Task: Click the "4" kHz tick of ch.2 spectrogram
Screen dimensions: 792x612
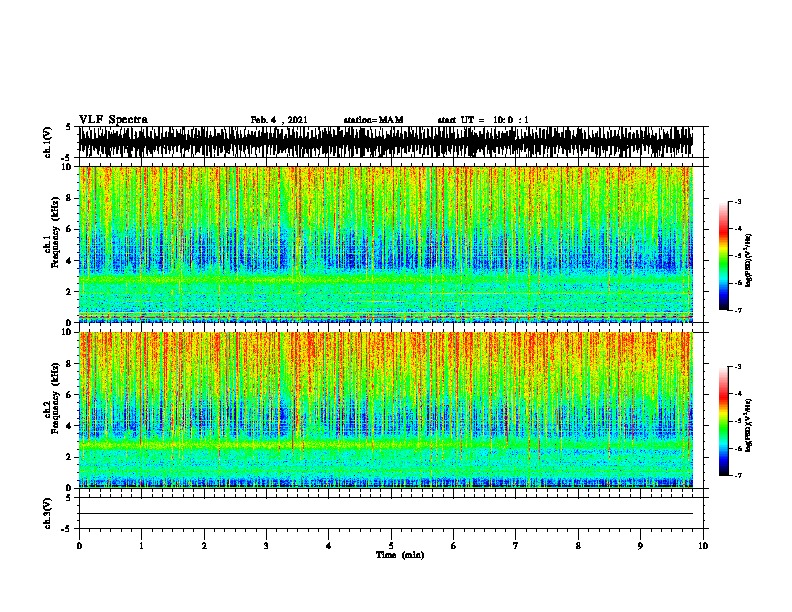Action: (70, 426)
